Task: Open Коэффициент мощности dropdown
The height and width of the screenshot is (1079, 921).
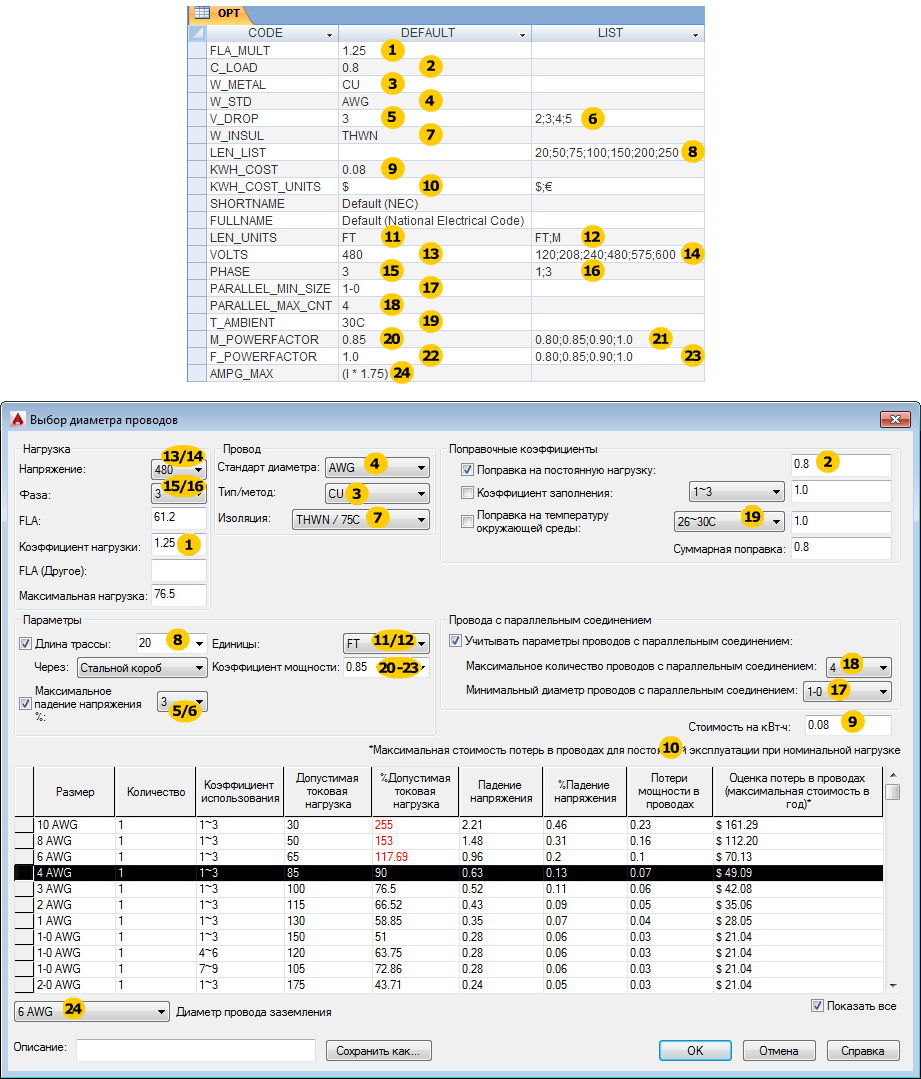Action: (422, 667)
